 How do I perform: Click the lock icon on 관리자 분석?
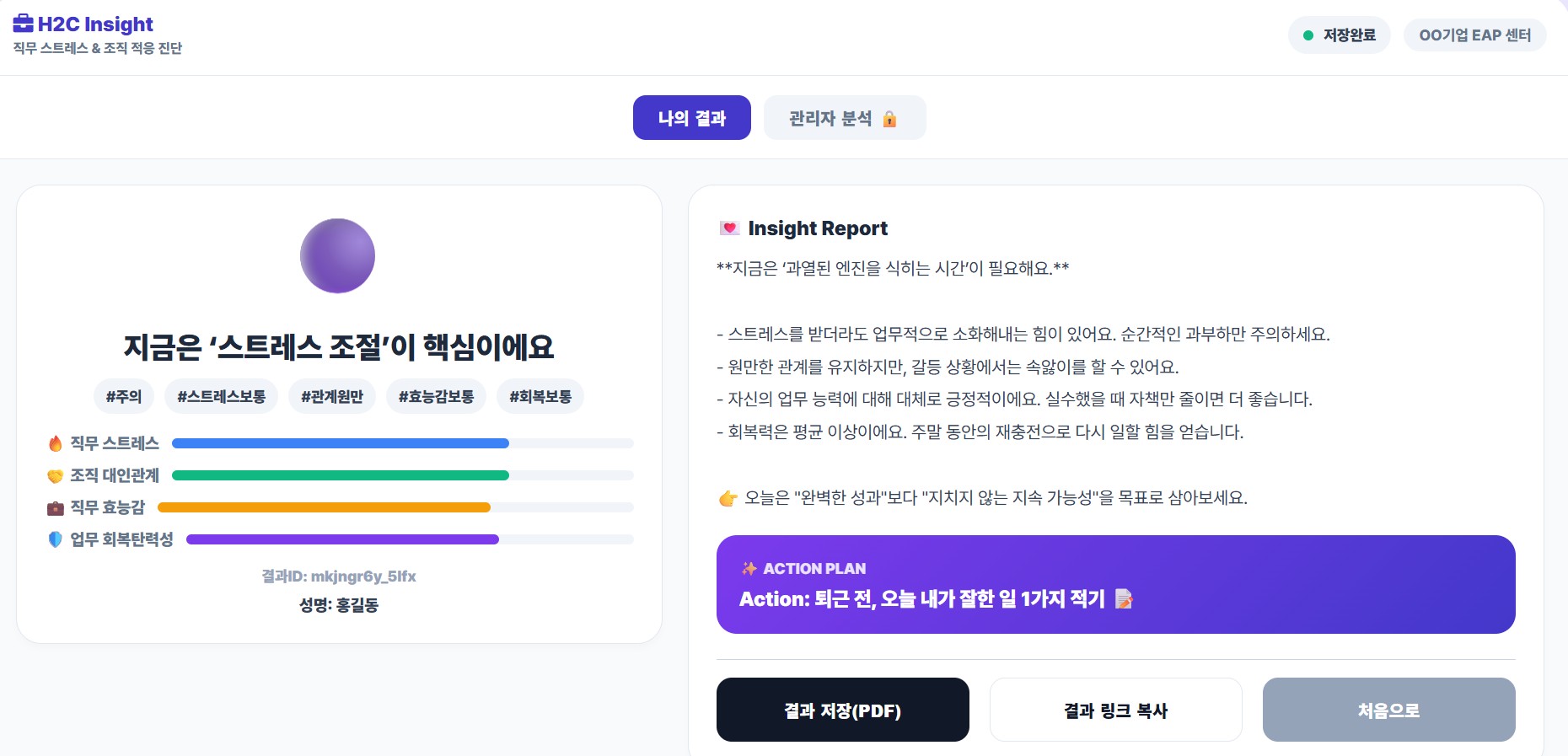(x=891, y=118)
